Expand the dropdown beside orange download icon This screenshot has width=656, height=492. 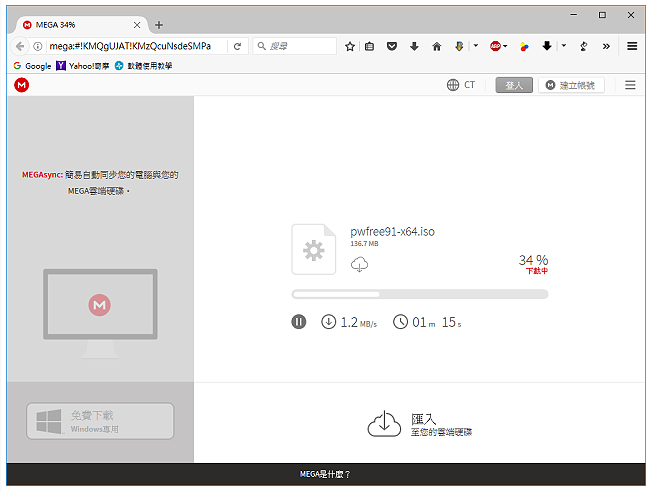tap(476, 46)
